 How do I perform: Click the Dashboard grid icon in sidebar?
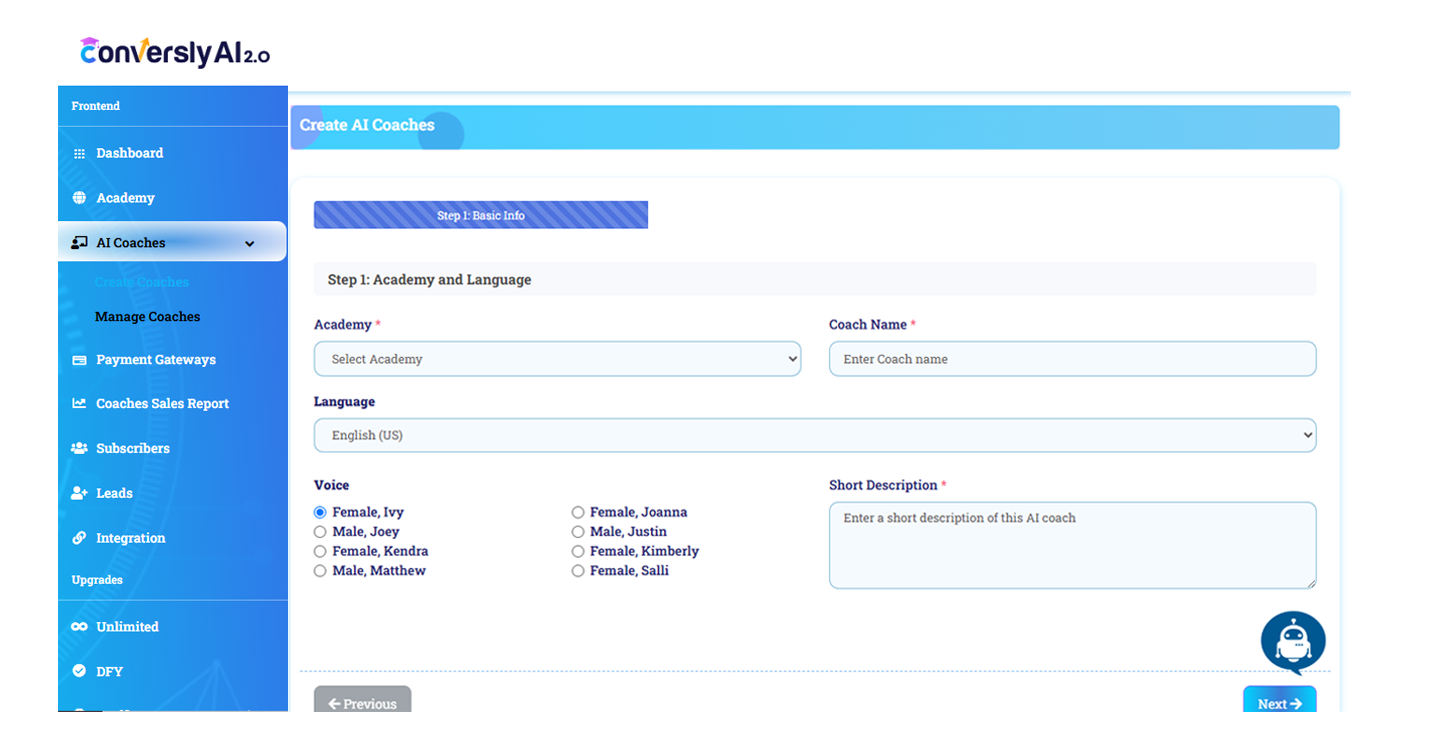(79, 154)
